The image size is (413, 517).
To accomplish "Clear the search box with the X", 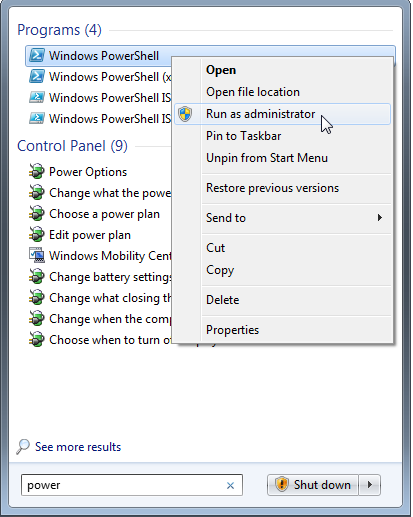I will coord(230,486).
